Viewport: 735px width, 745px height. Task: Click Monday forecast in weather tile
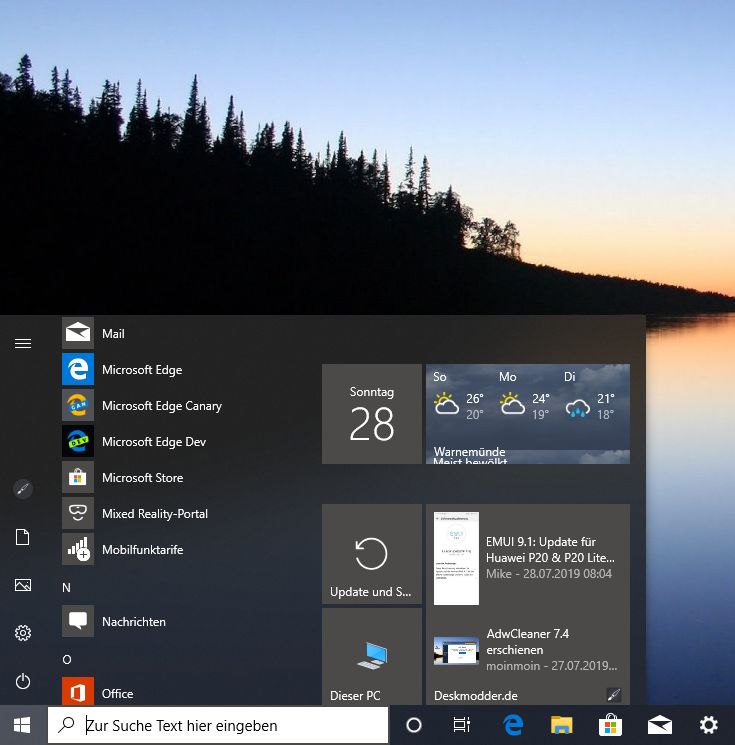[524, 398]
